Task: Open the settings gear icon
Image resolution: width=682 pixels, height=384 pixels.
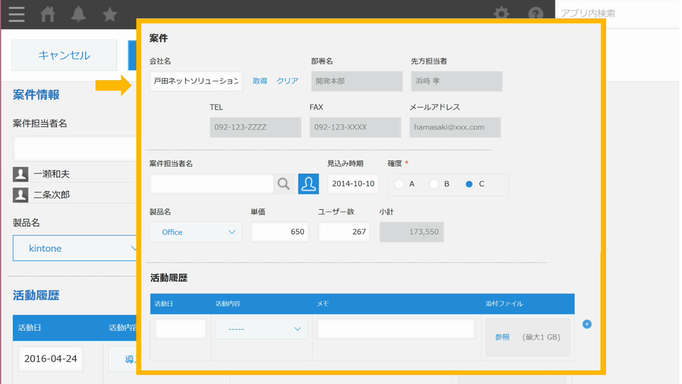Action: coord(501,13)
